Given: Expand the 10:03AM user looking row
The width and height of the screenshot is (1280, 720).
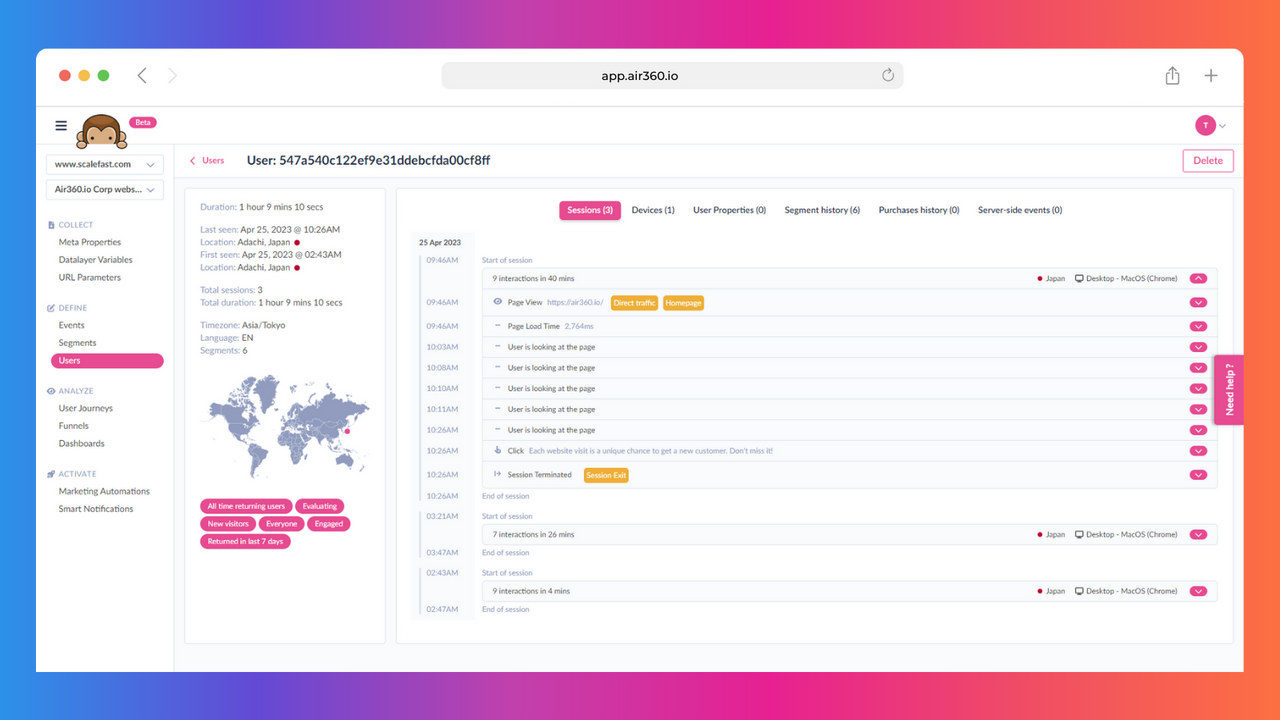Looking at the screenshot, I should (x=1198, y=347).
